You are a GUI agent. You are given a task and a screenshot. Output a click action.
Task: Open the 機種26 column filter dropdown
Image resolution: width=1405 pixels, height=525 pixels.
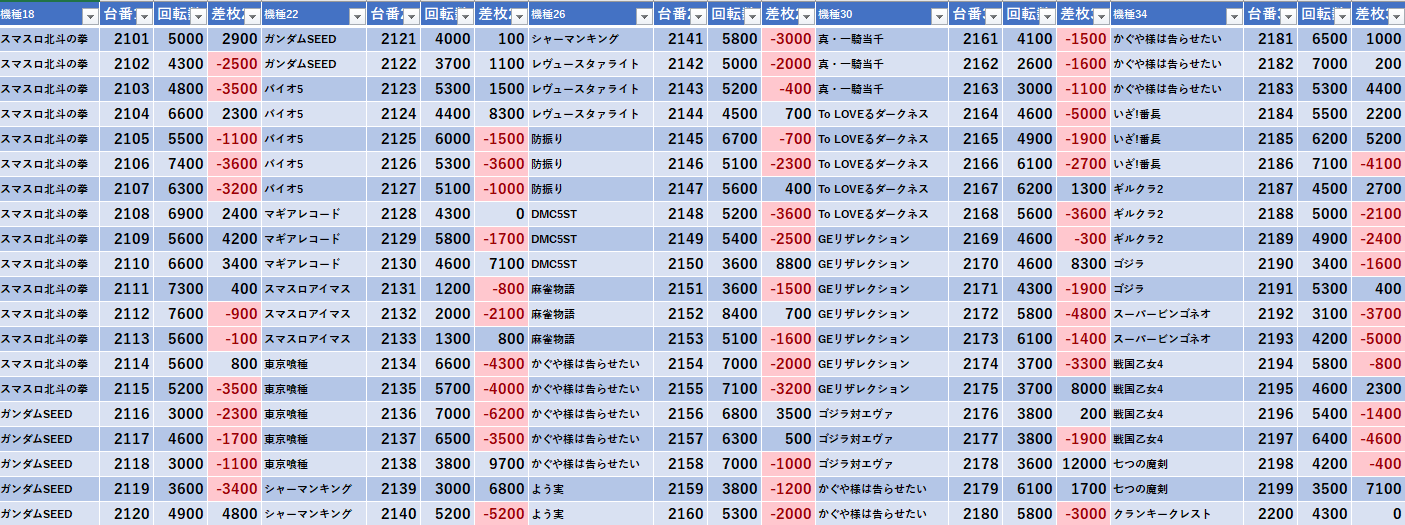[x=644, y=16]
